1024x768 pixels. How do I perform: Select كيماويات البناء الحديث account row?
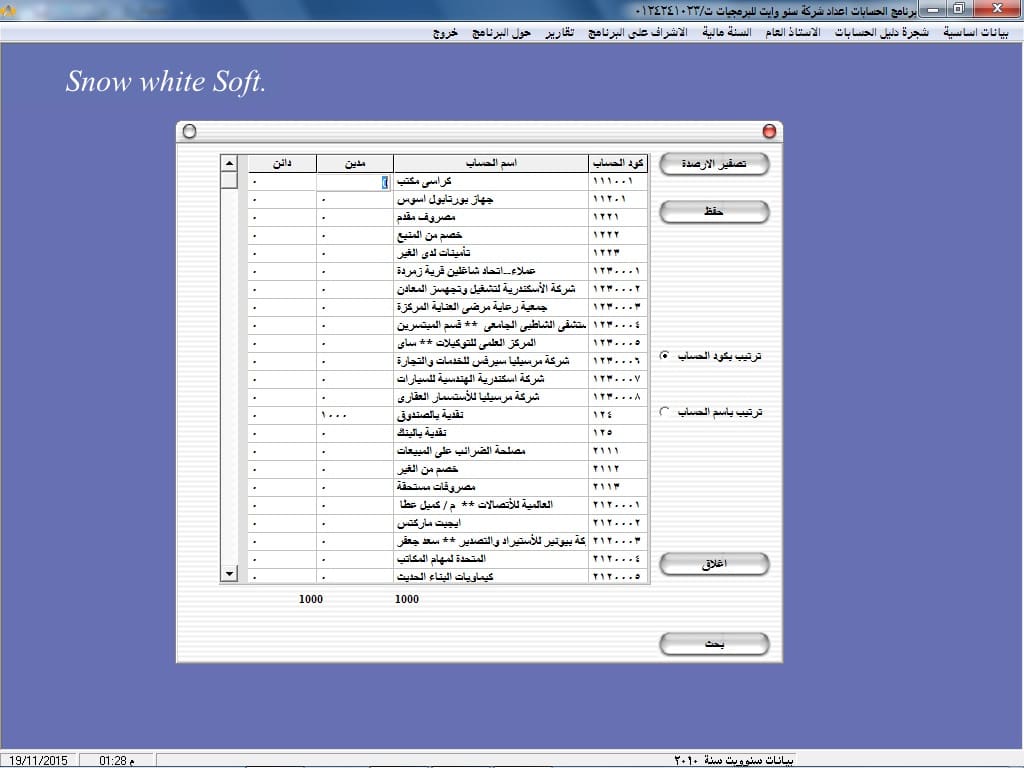(x=449, y=577)
